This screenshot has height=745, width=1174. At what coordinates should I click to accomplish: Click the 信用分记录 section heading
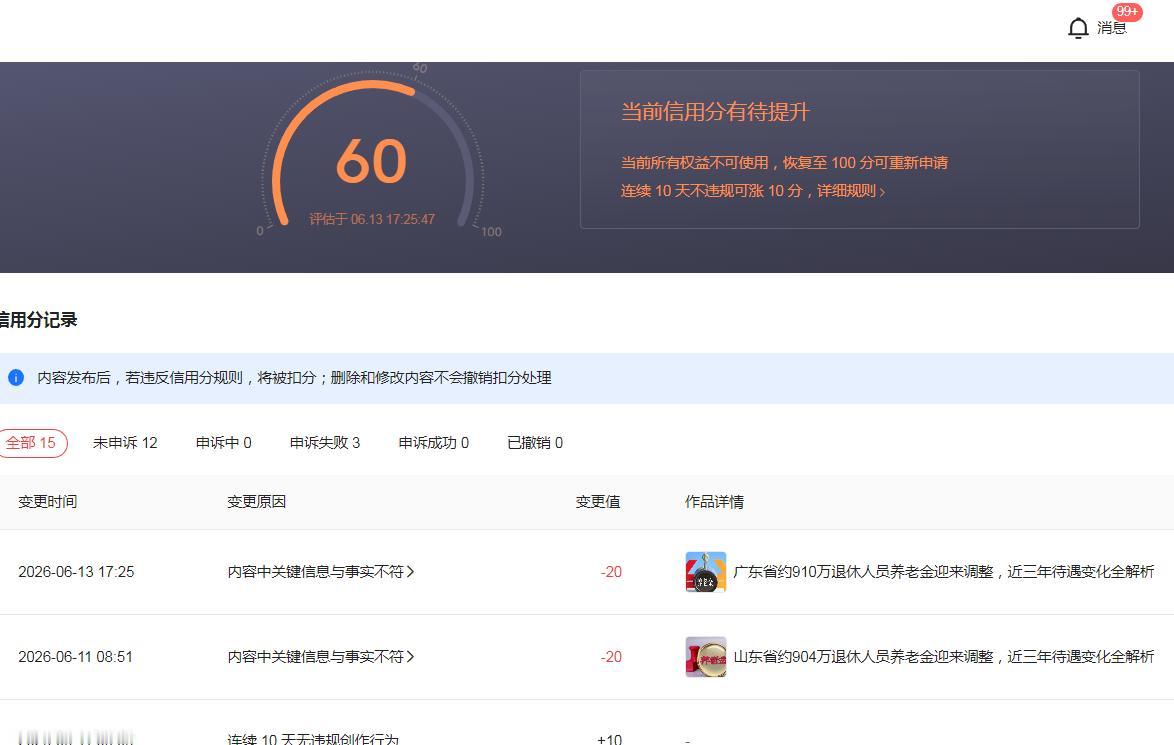[x=38, y=320]
